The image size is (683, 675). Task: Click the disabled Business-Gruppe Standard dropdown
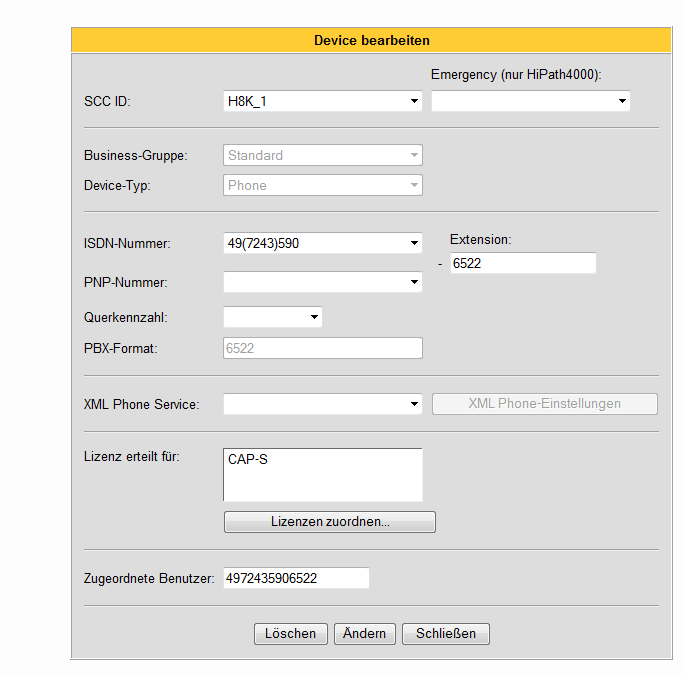323,155
